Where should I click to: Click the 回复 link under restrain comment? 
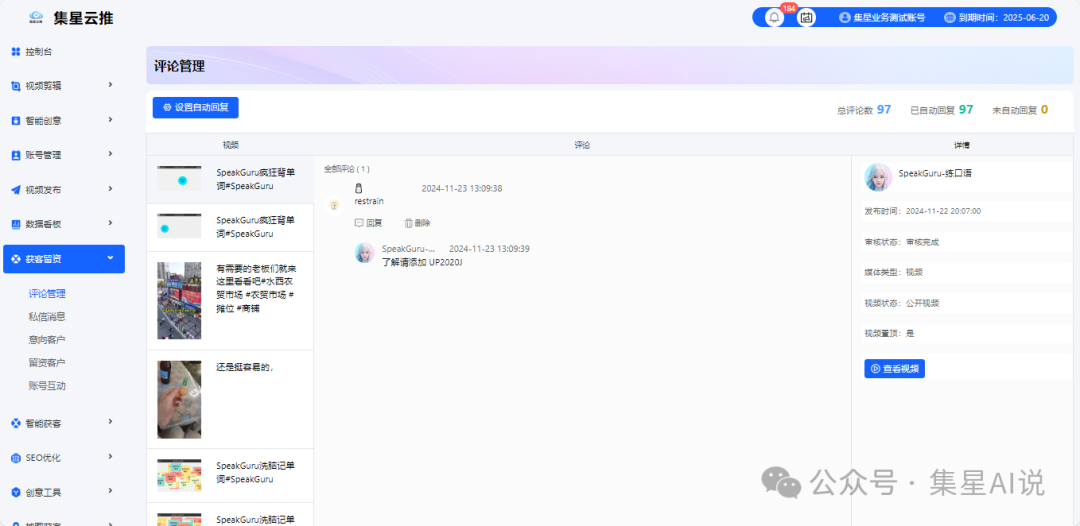tap(374, 223)
